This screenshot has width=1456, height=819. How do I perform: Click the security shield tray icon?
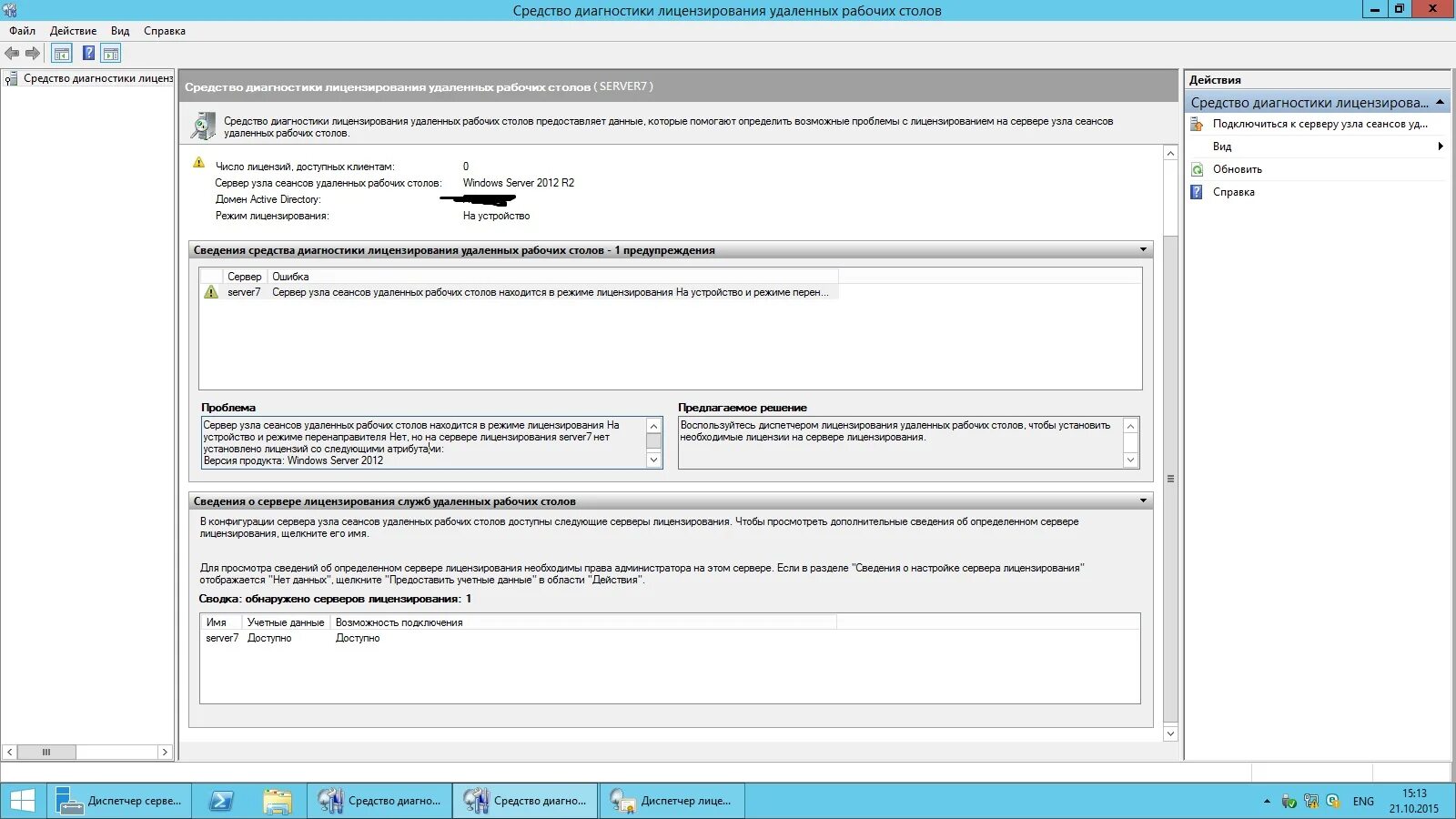[1289, 802]
